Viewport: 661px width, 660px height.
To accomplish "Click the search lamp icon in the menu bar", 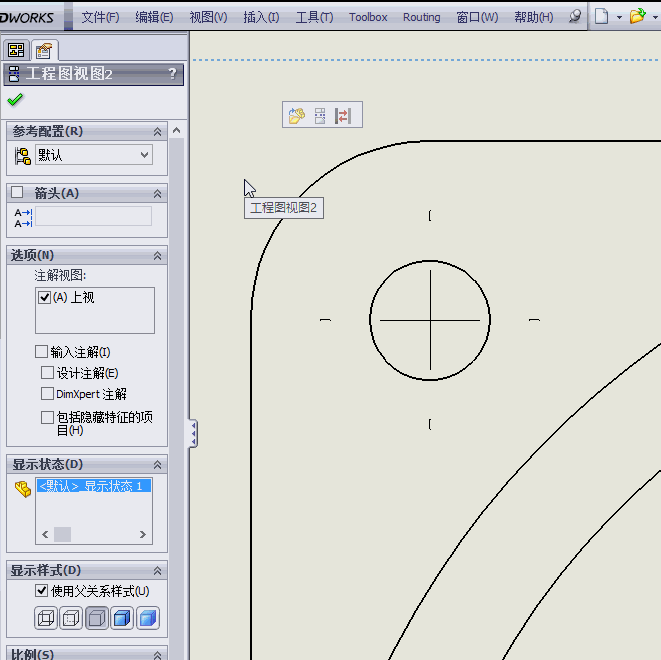I will [575, 17].
